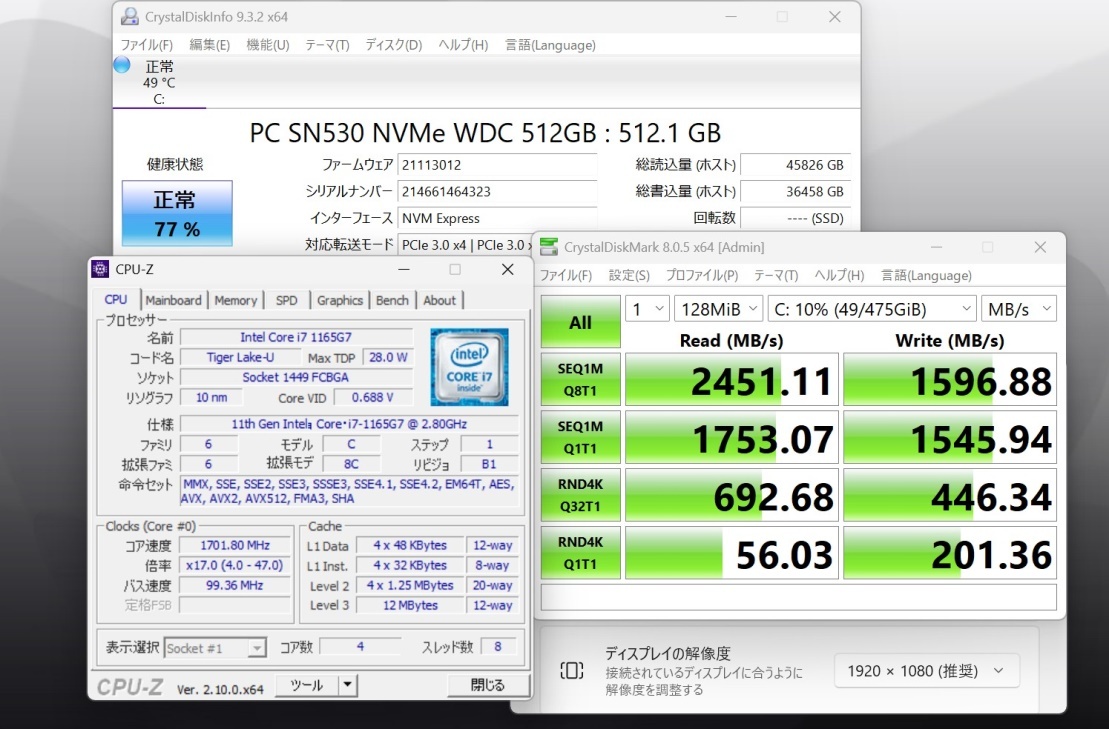
Task: Click the RND4K Q32T1 read result 692.68
Action: coord(731,496)
